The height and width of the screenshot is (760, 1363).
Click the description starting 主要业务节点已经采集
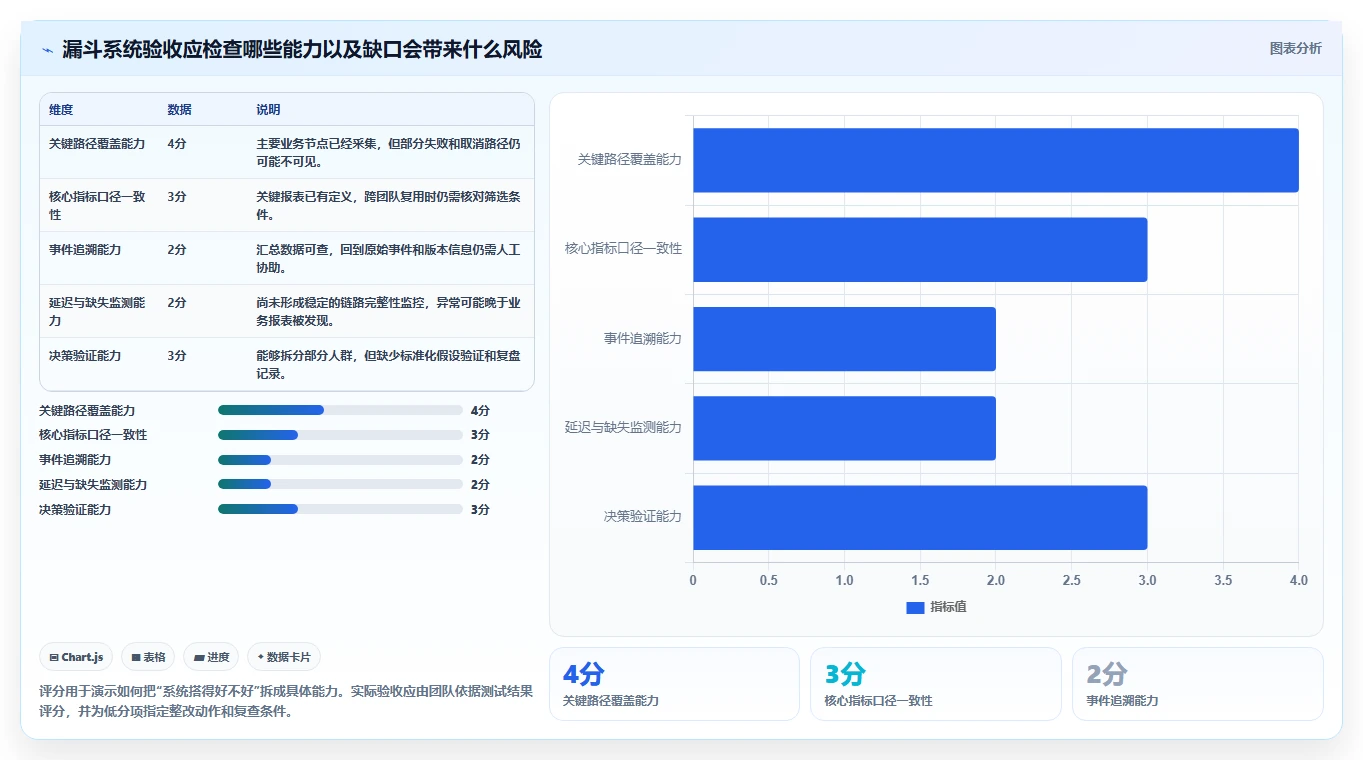388,152
